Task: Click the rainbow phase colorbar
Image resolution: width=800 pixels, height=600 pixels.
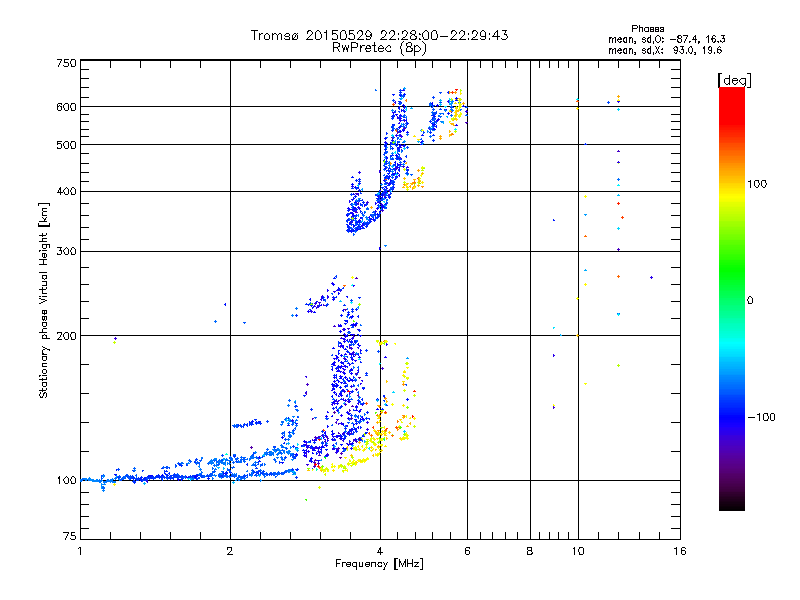Action: point(732,299)
